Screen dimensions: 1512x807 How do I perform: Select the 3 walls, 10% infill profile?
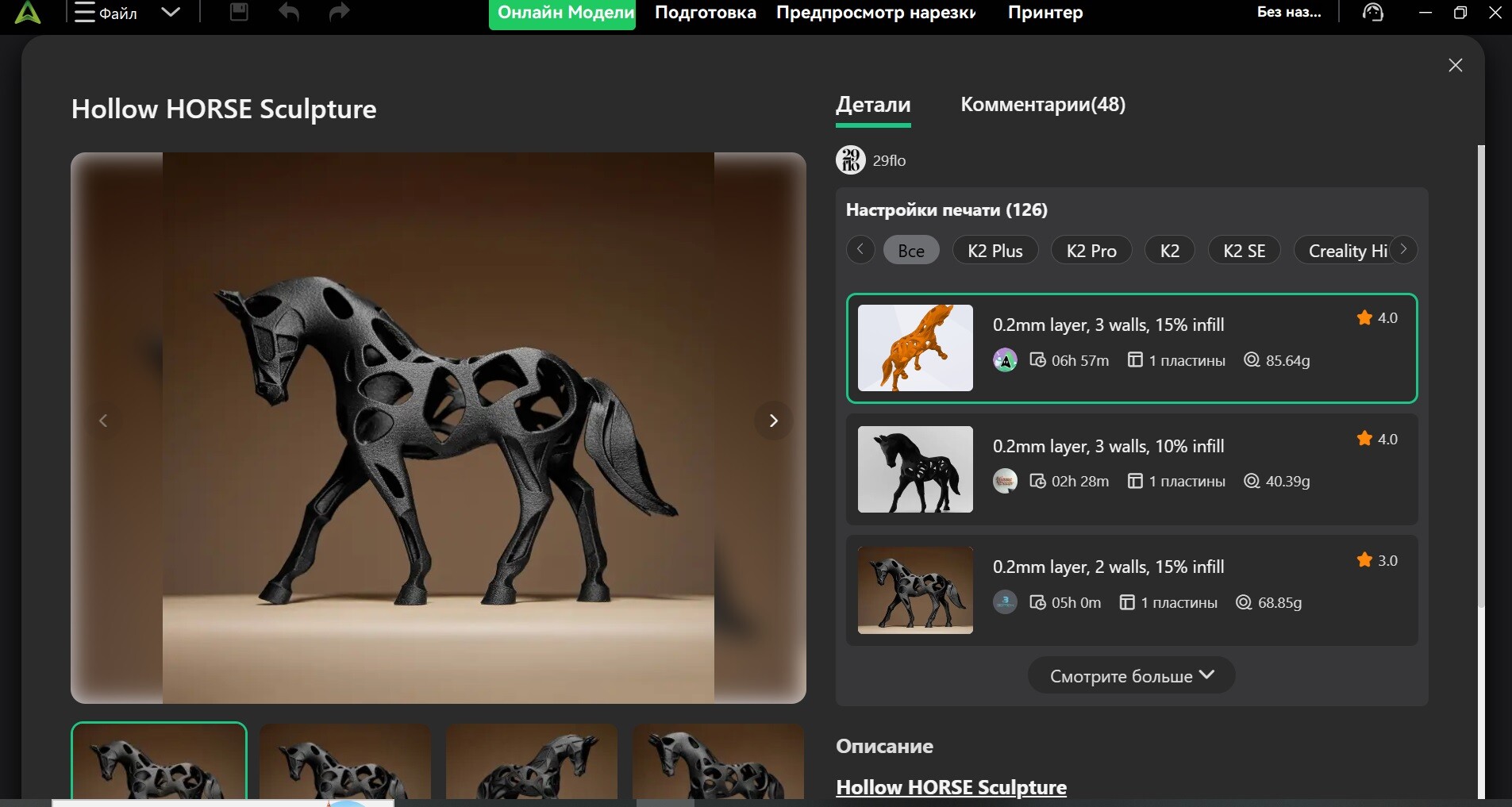1132,469
